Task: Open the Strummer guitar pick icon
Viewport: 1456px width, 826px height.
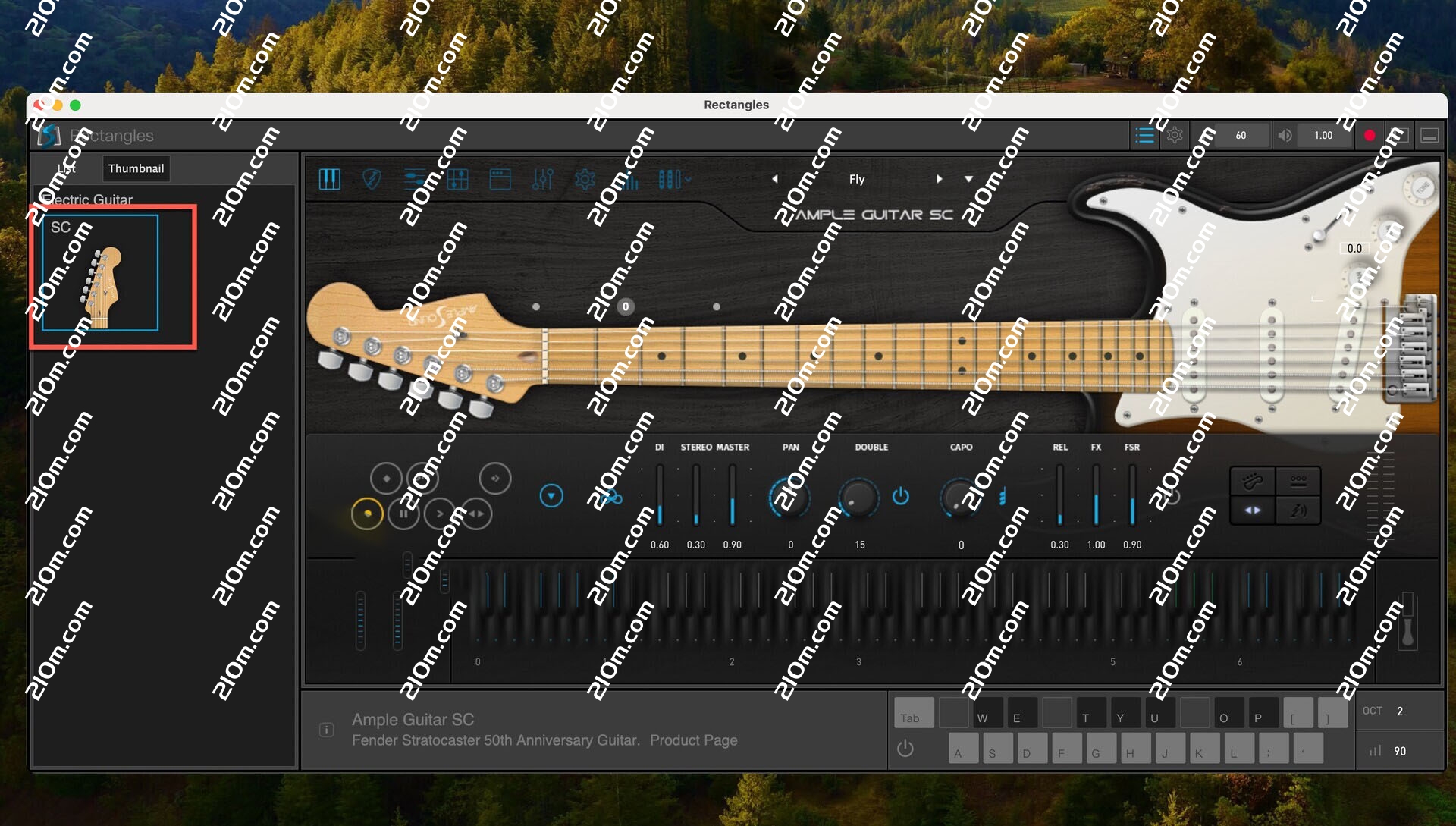Action: tap(372, 180)
